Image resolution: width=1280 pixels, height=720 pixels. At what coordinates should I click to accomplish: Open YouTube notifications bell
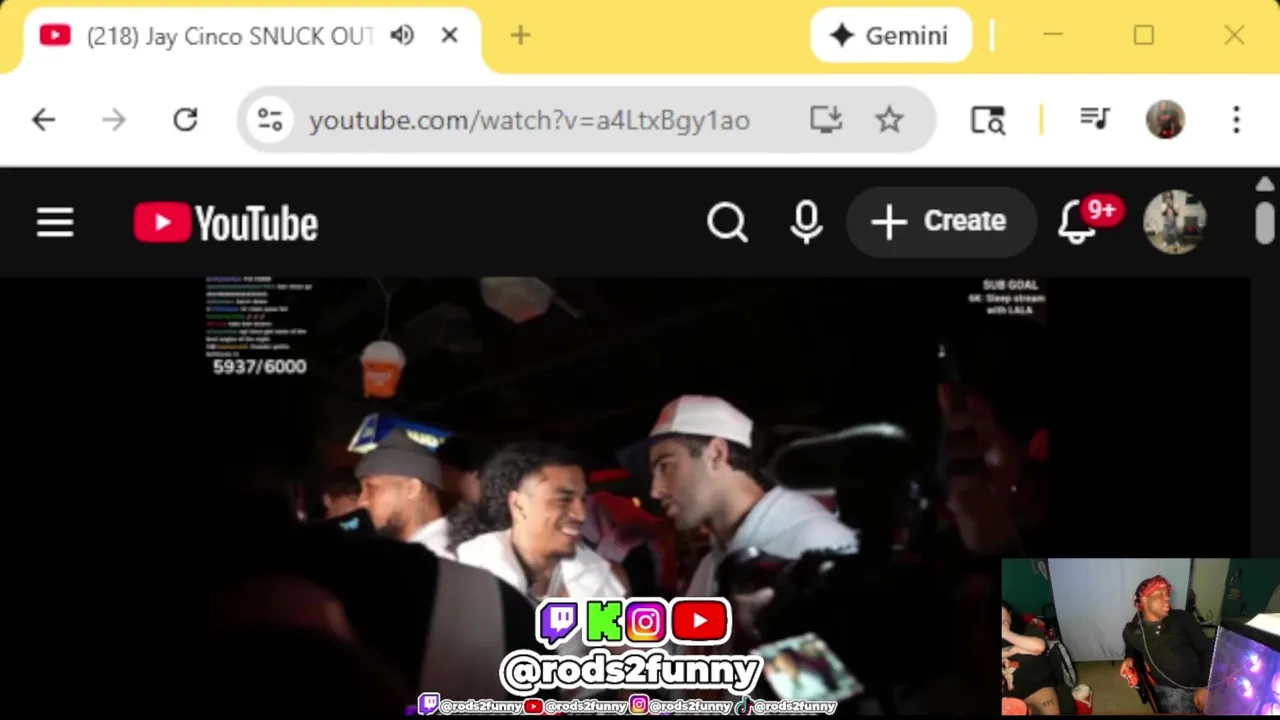point(1078,222)
